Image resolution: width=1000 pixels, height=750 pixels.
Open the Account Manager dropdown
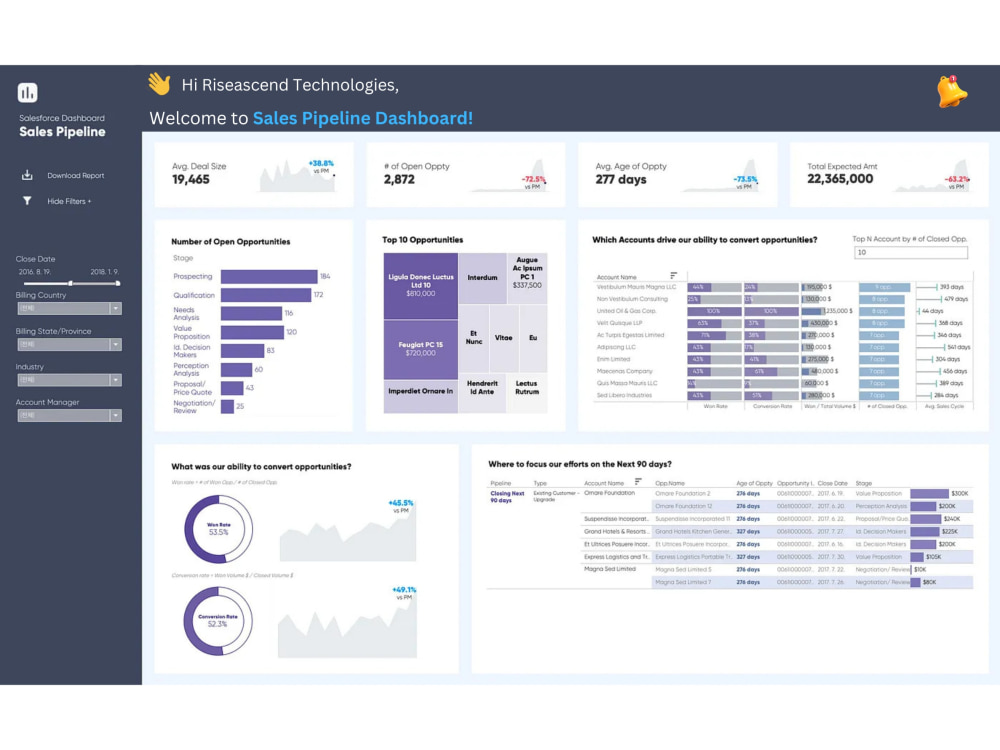click(68, 415)
